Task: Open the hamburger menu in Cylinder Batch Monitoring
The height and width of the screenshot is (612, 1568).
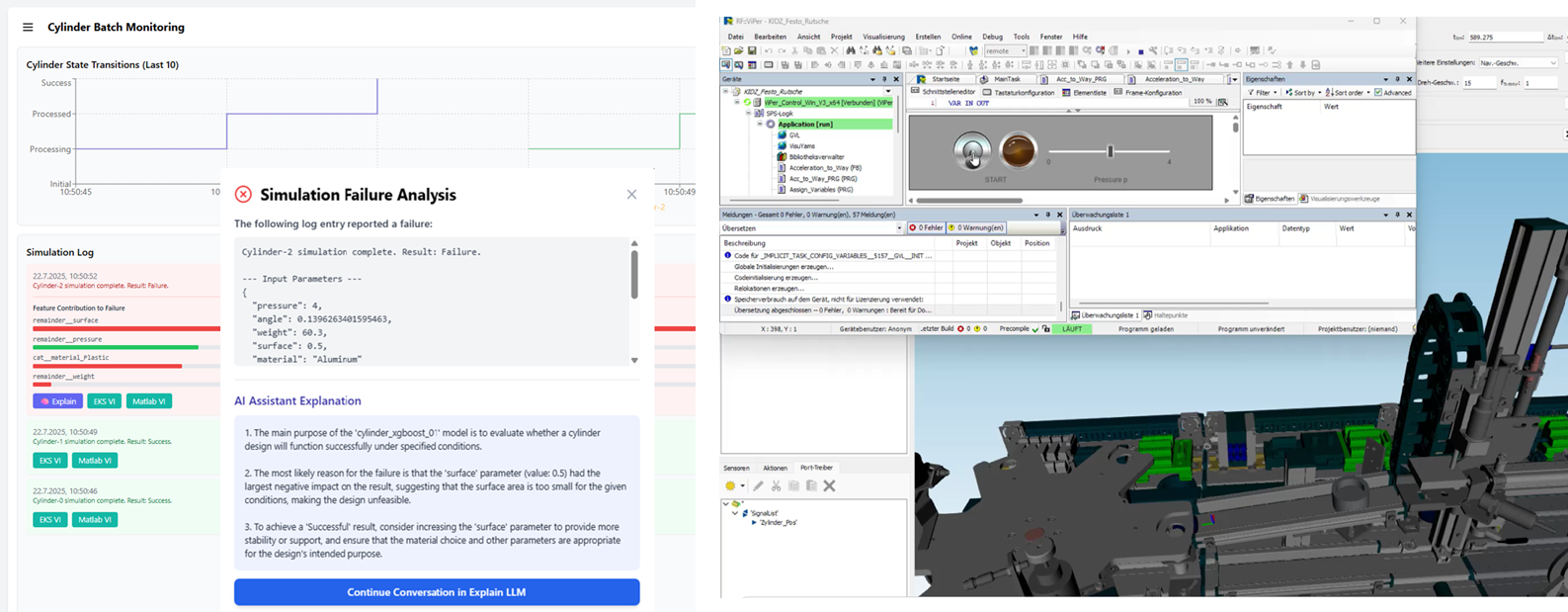Action: click(x=28, y=28)
